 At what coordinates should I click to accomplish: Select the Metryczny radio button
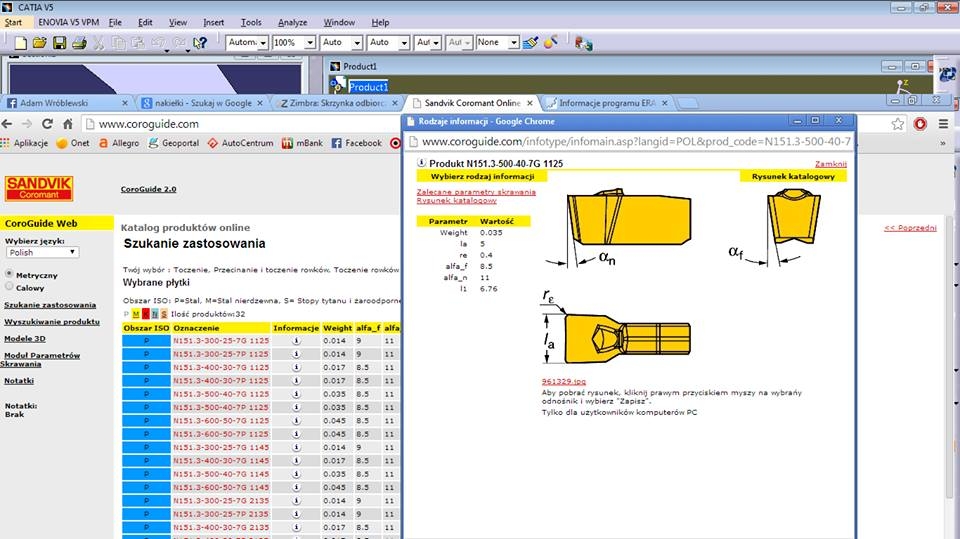tap(9, 273)
